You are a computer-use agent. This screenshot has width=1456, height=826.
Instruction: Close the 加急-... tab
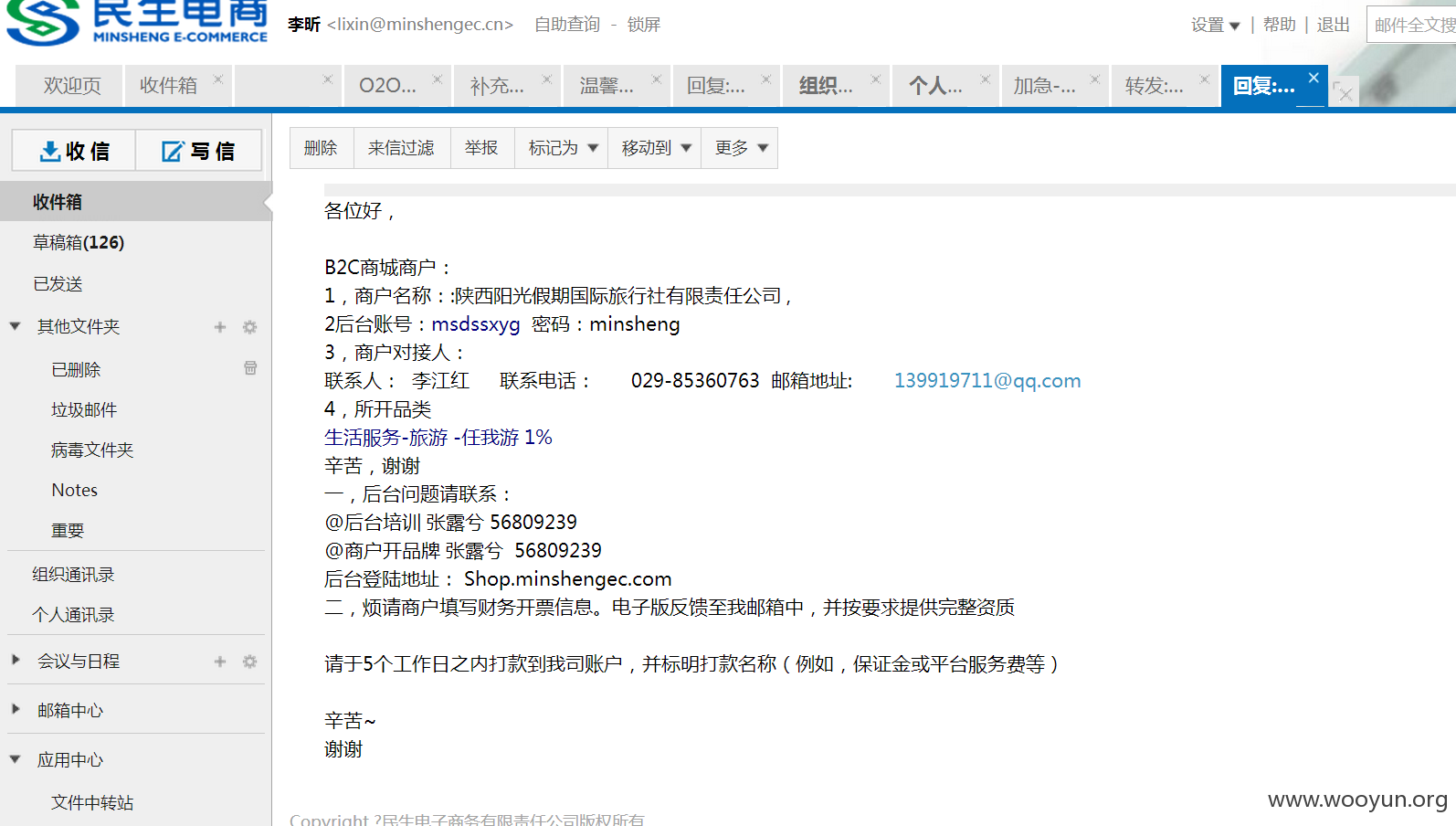tap(1095, 79)
